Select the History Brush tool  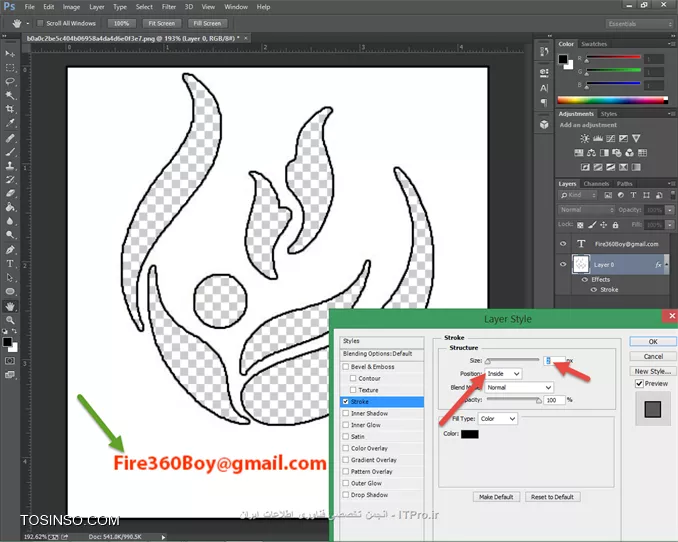pyautogui.click(x=10, y=180)
